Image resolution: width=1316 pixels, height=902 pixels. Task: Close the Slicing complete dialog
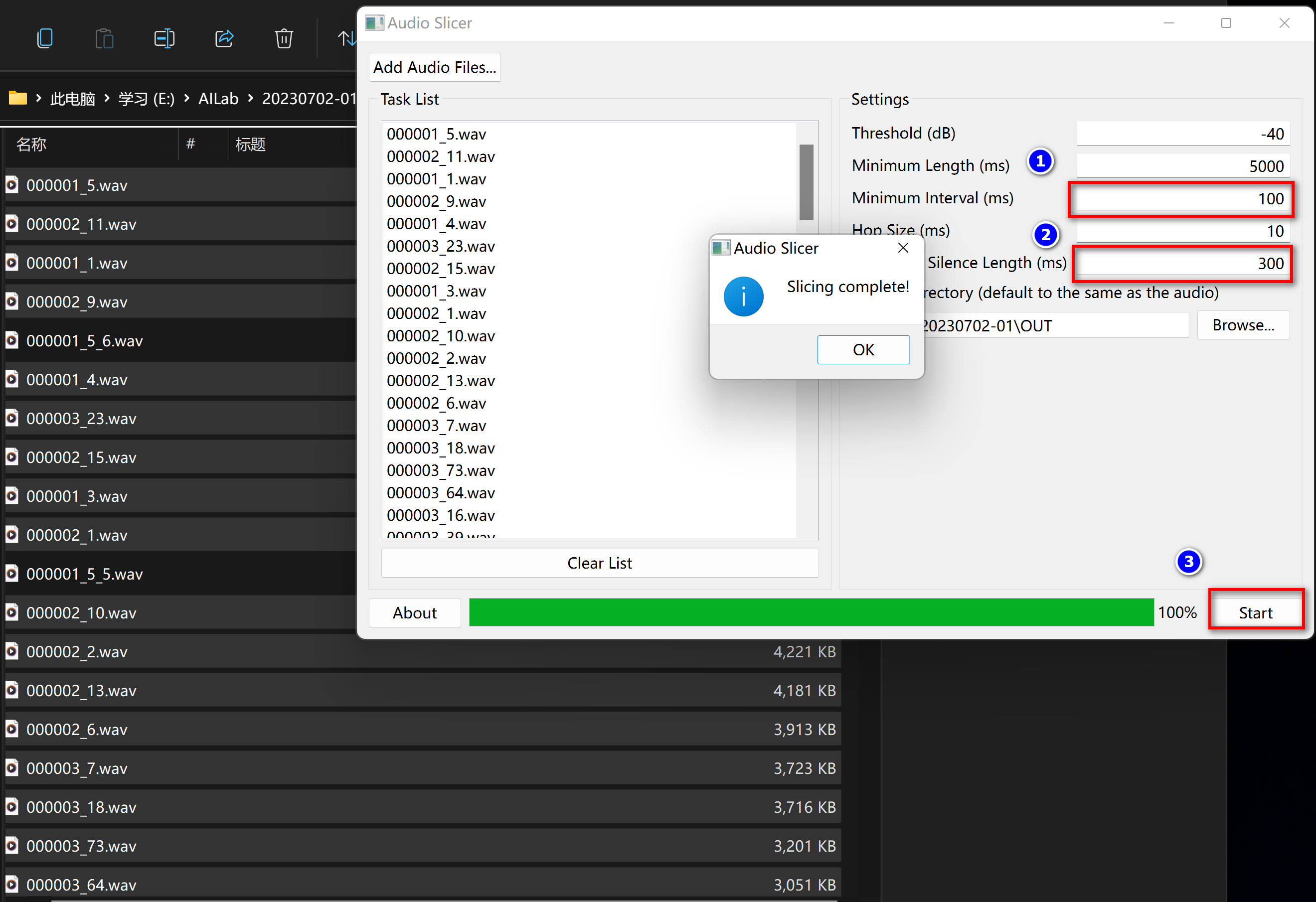(903, 248)
